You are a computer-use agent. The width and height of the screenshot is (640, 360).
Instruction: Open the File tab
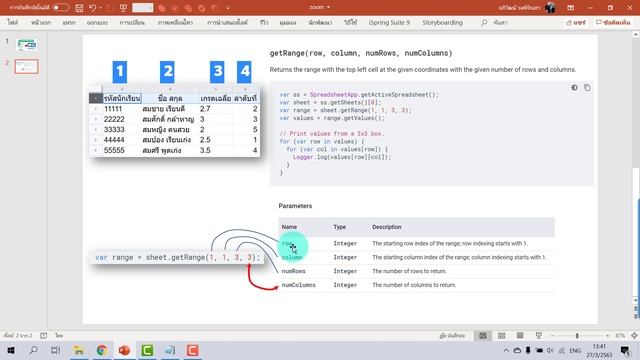(13, 22)
